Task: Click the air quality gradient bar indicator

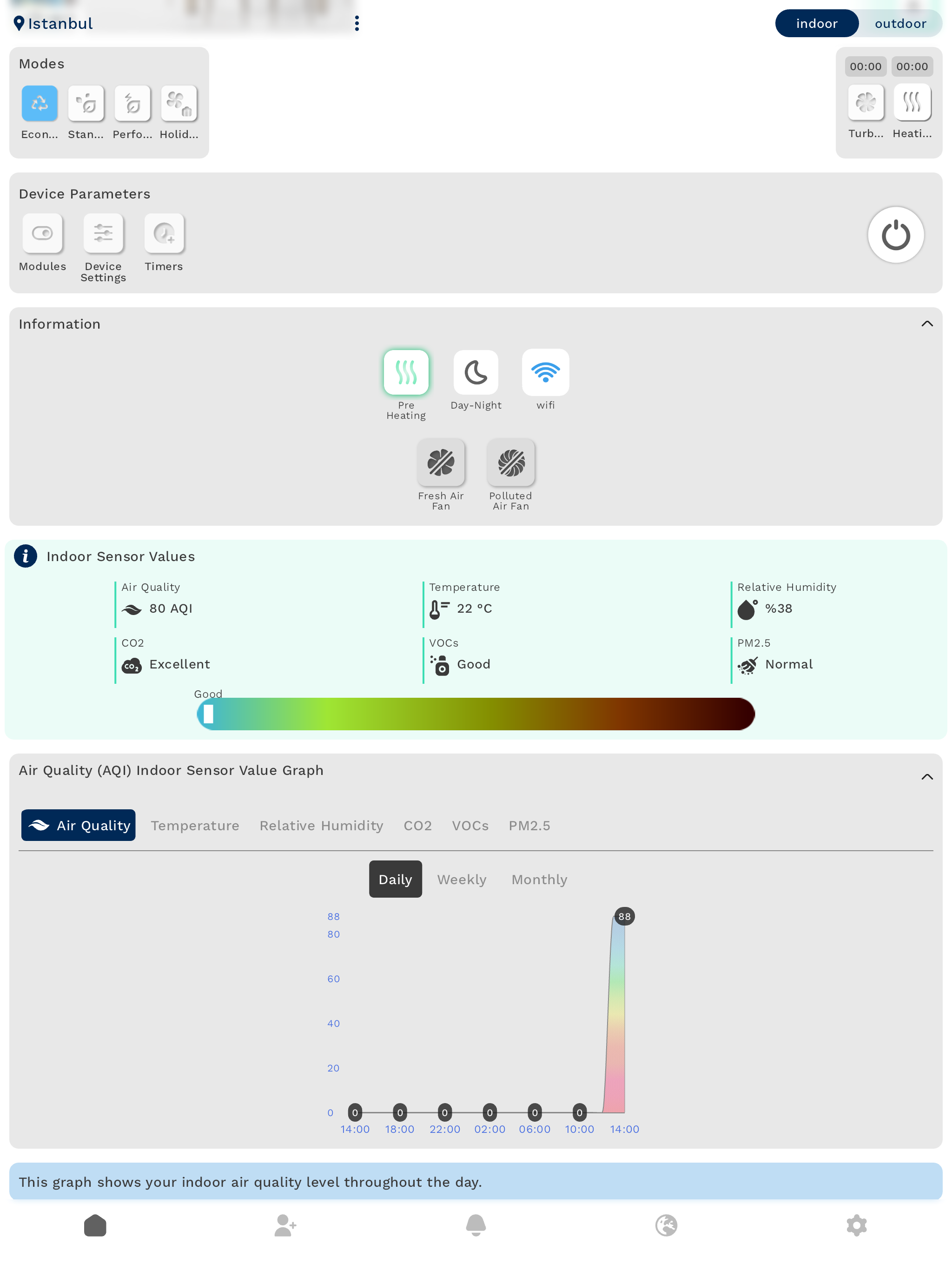Action: pos(208,714)
